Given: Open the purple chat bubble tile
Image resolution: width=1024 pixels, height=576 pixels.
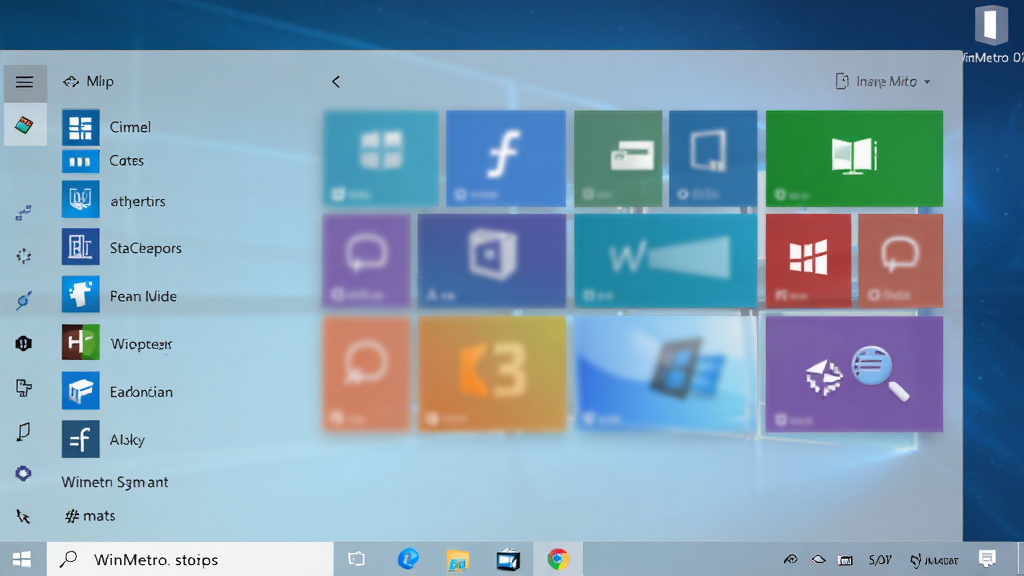Looking at the screenshot, I should click(x=366, y=261).
